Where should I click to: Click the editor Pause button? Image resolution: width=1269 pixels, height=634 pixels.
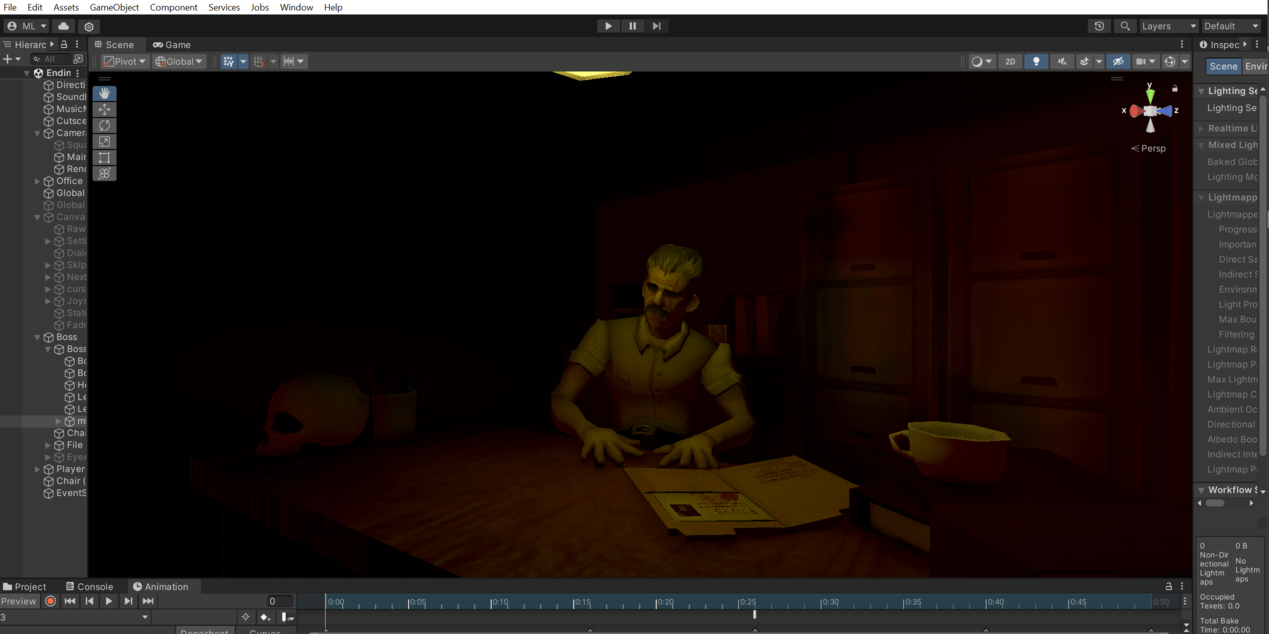click(632, 26)
